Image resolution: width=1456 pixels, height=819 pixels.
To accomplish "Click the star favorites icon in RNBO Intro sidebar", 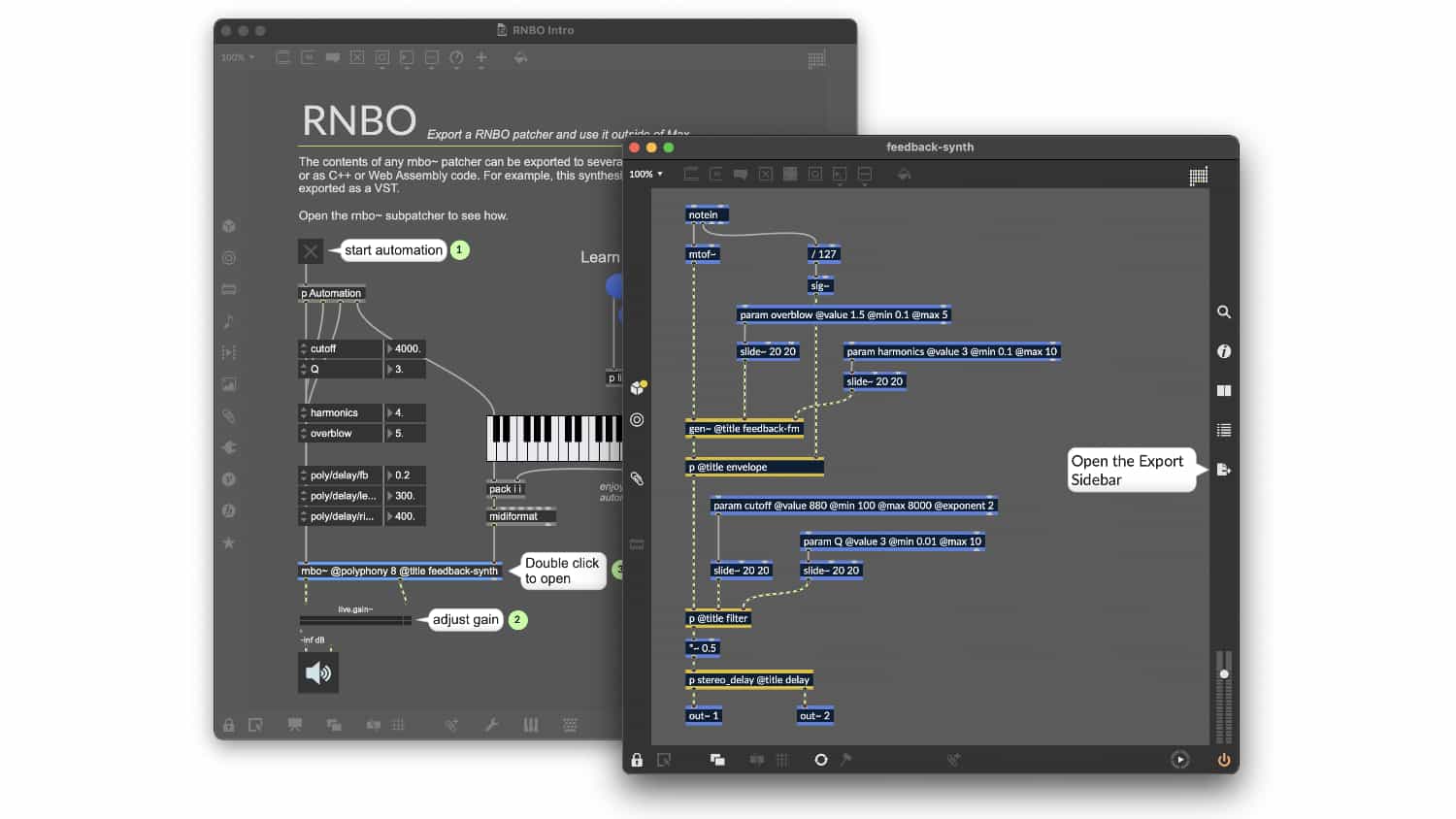I will [x=229, y=542].
